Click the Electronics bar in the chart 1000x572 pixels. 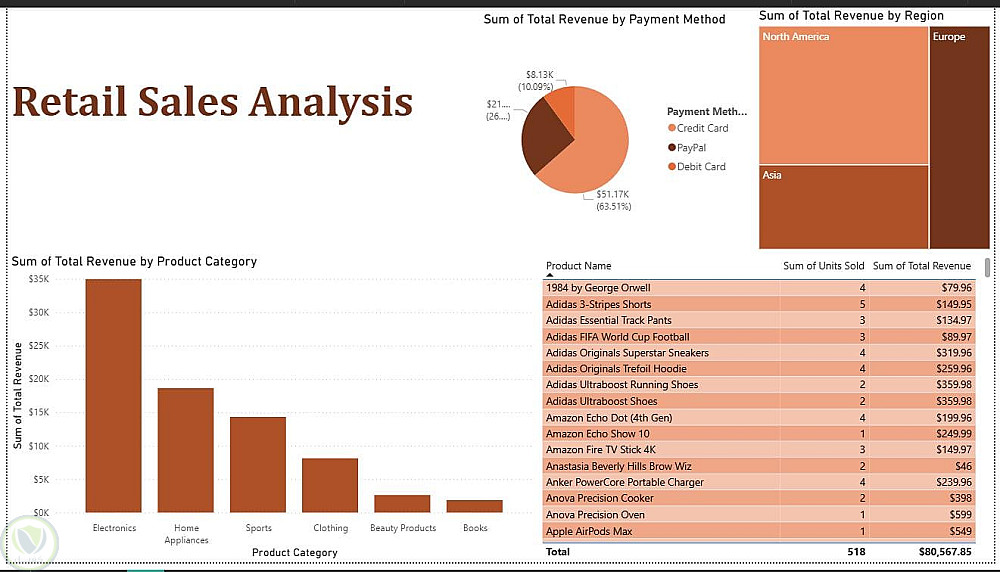coord(114,395)
